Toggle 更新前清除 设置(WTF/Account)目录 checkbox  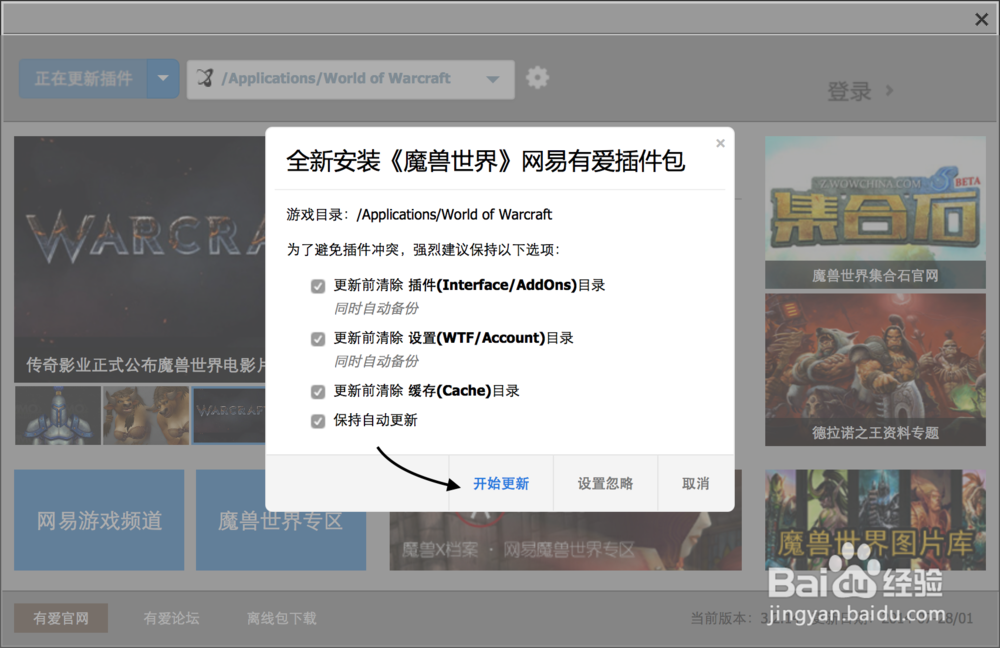318,339
